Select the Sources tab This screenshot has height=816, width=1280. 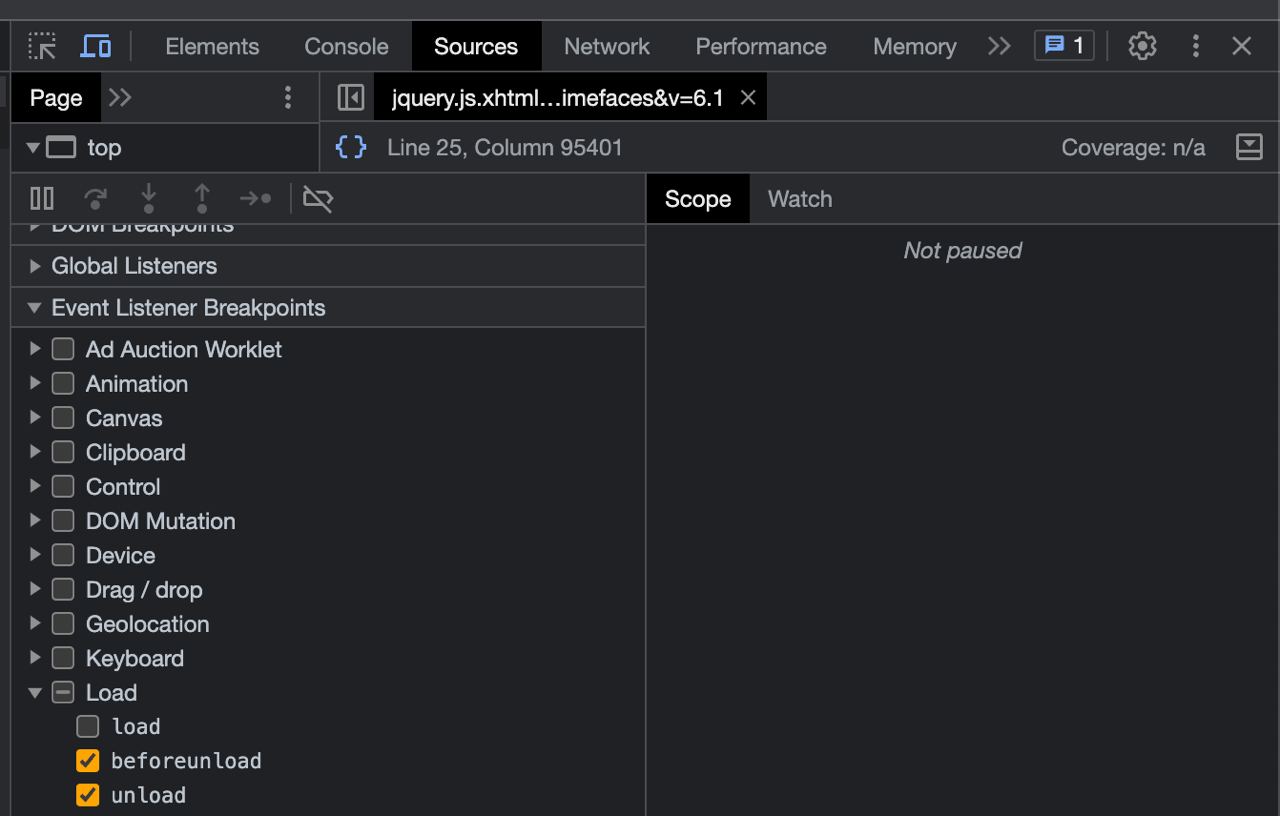(x=476, y=46)
